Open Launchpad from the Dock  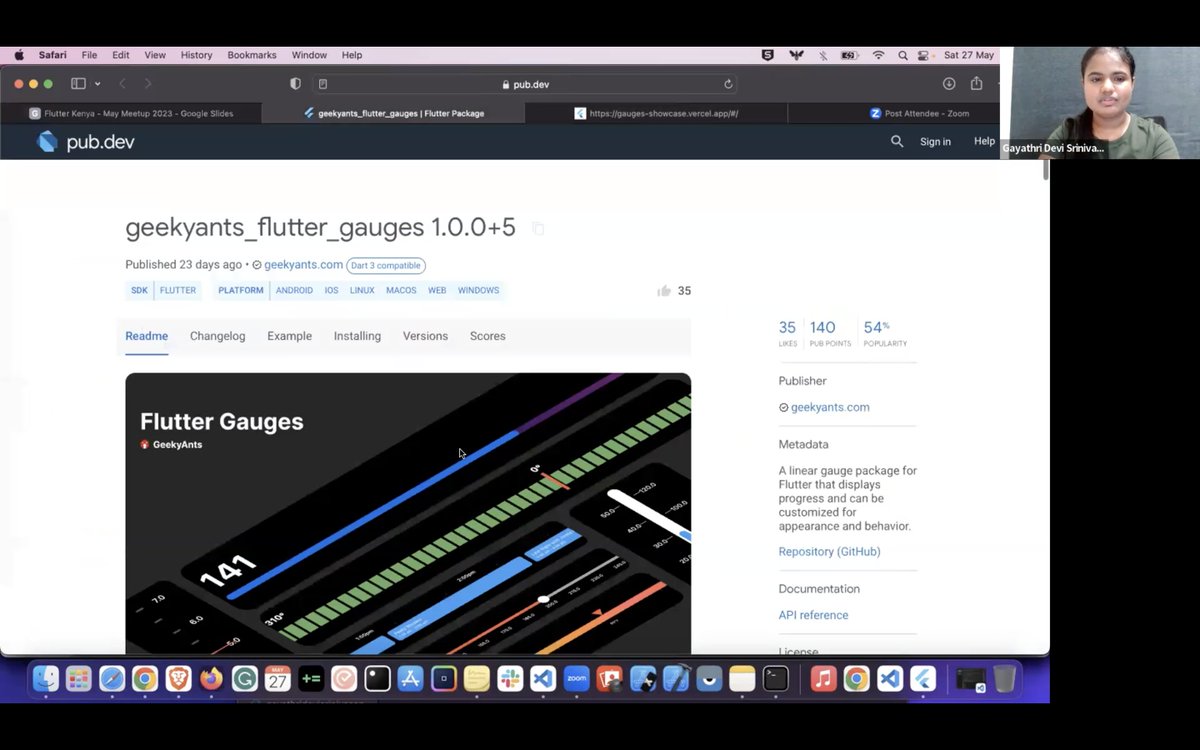click(x=78, y=679)
